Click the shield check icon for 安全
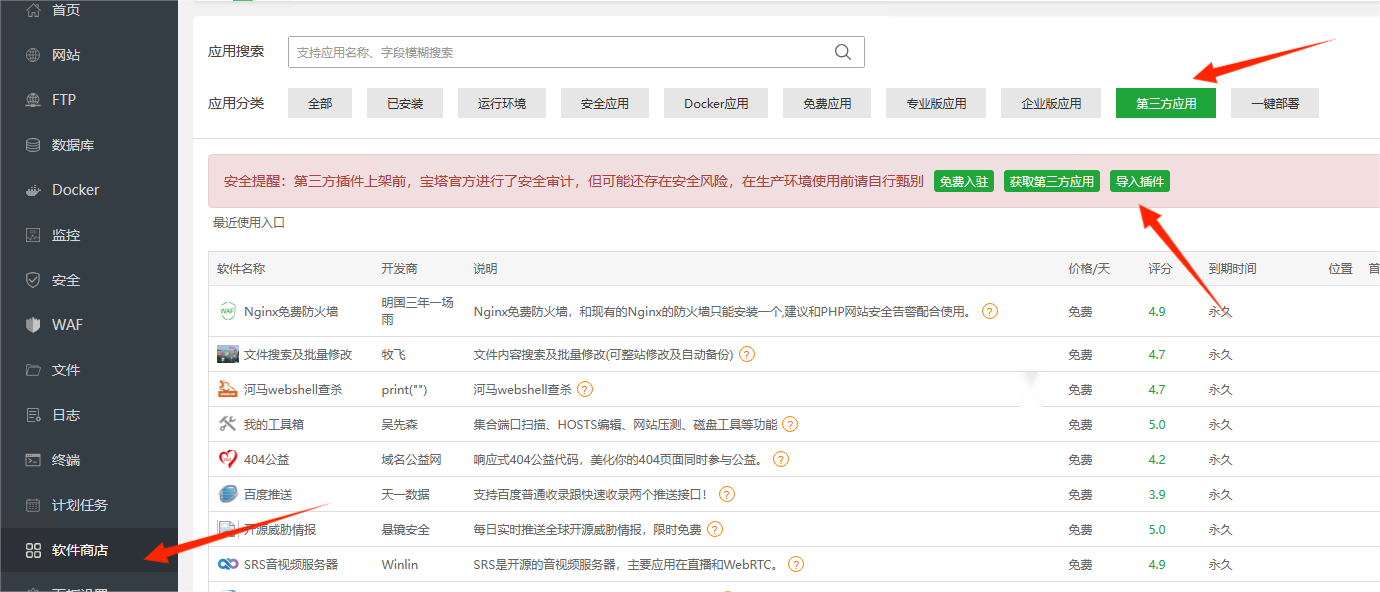 pos(33,280)
